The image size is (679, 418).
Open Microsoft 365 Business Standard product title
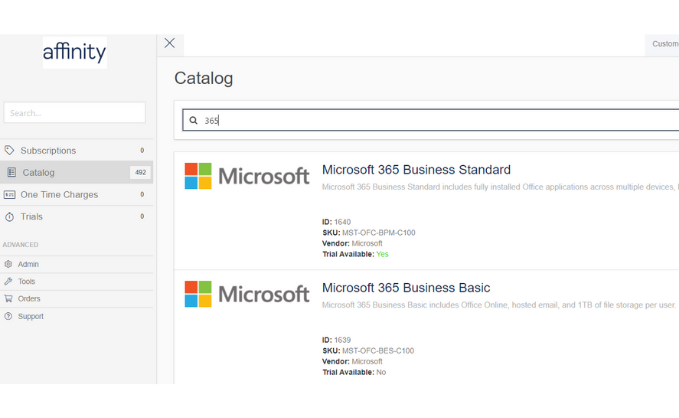tap(416, 169)
